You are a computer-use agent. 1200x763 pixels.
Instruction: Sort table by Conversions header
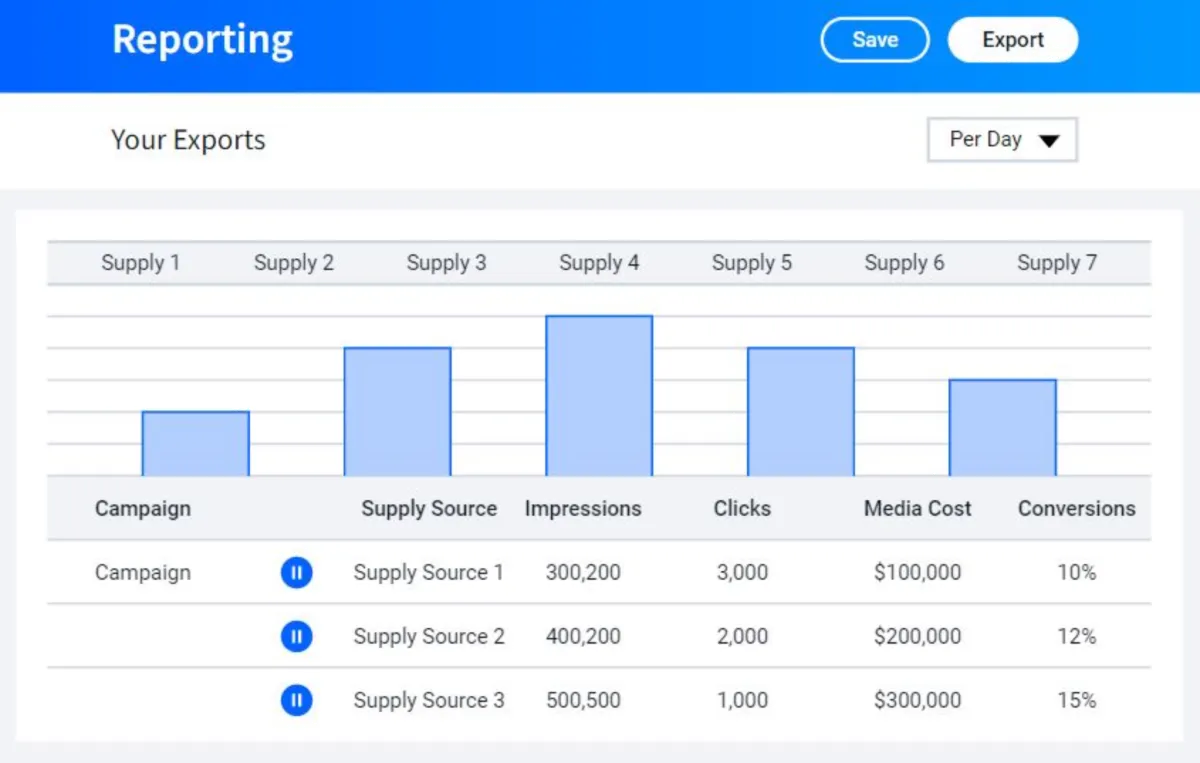click(1076, 508)
